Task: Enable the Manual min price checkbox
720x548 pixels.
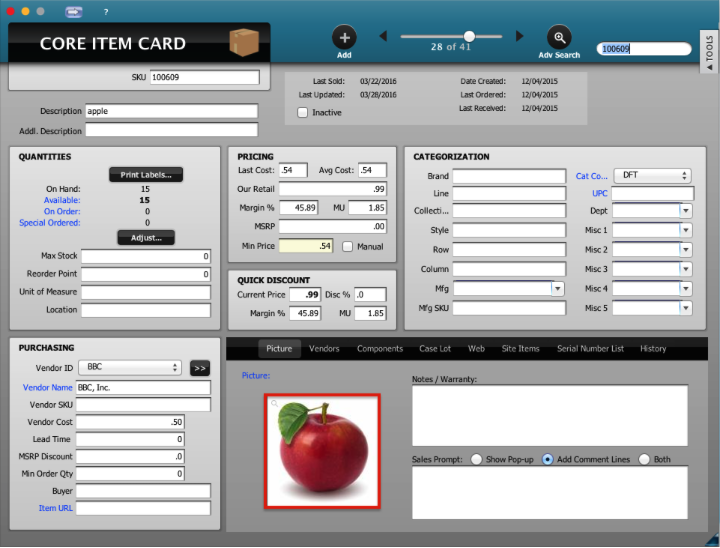Action: [348, 247]
